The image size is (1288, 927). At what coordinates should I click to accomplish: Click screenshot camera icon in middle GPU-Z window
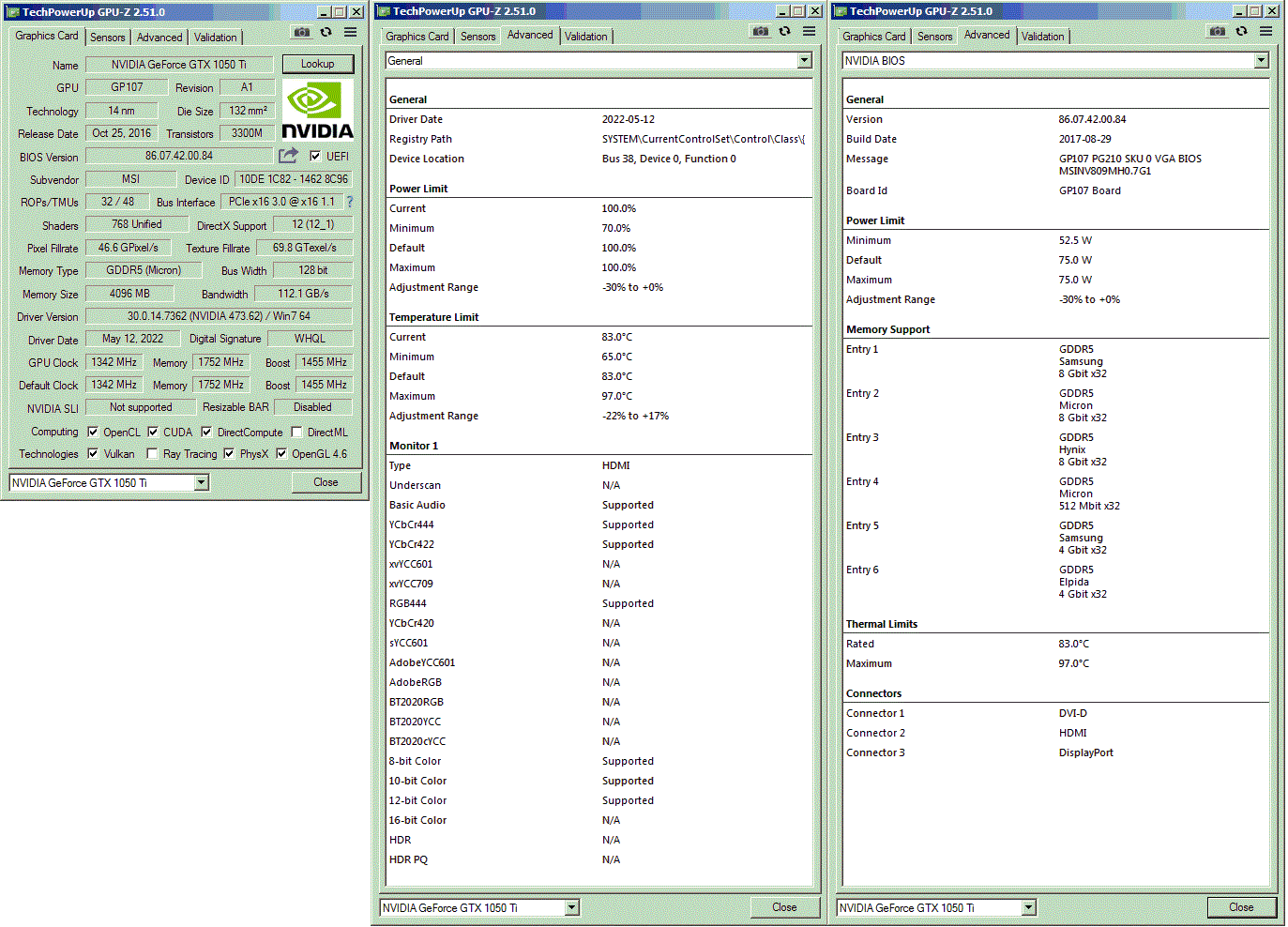pos(760,31)
